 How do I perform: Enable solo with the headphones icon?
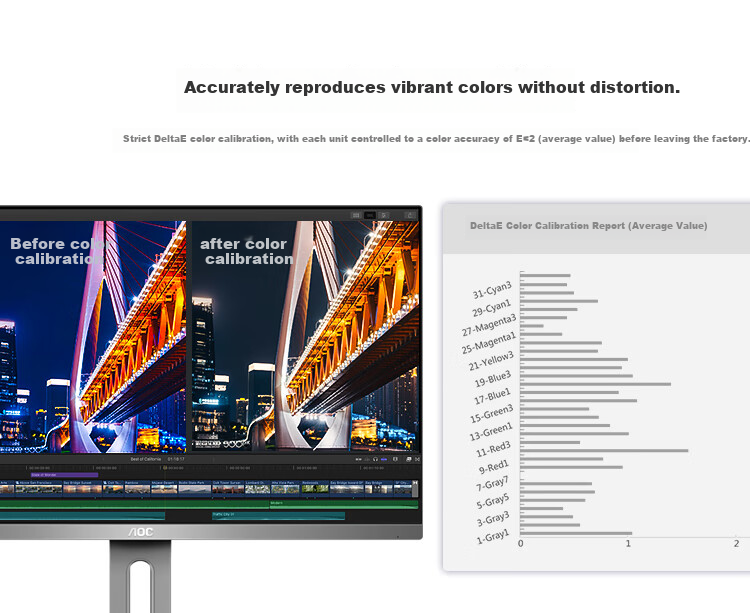(375, 459)
